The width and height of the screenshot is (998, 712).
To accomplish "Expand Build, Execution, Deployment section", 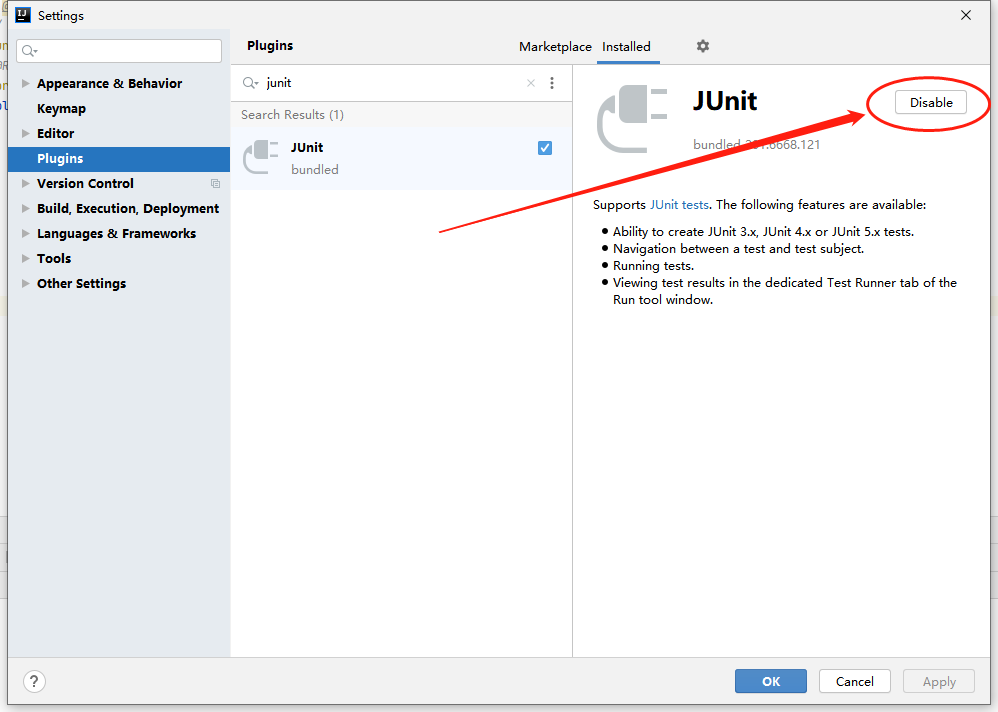I will pos(25,208).
